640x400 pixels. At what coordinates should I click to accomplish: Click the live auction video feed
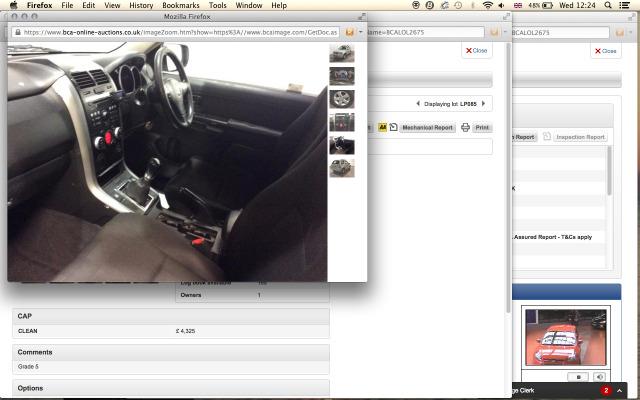[566, 337]
